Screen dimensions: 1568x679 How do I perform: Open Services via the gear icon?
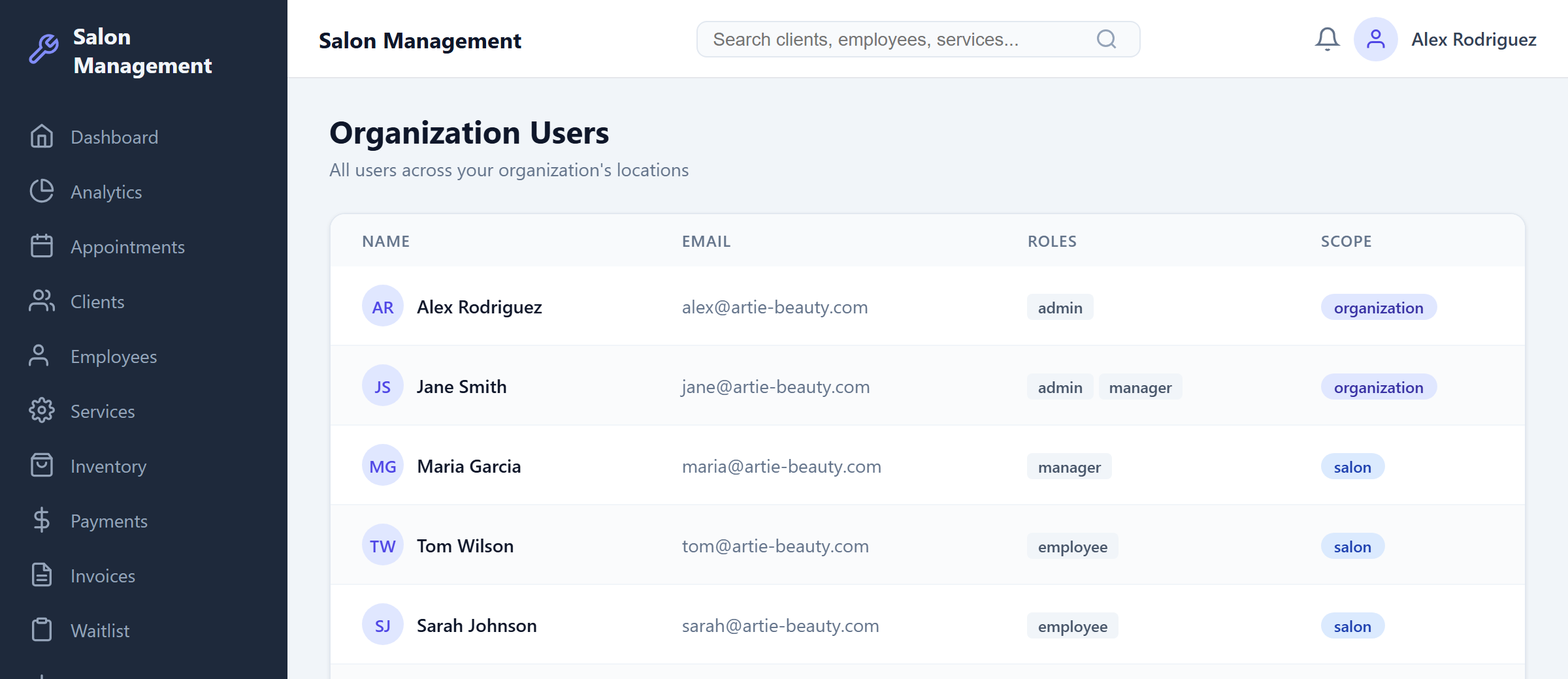(41, 411)
